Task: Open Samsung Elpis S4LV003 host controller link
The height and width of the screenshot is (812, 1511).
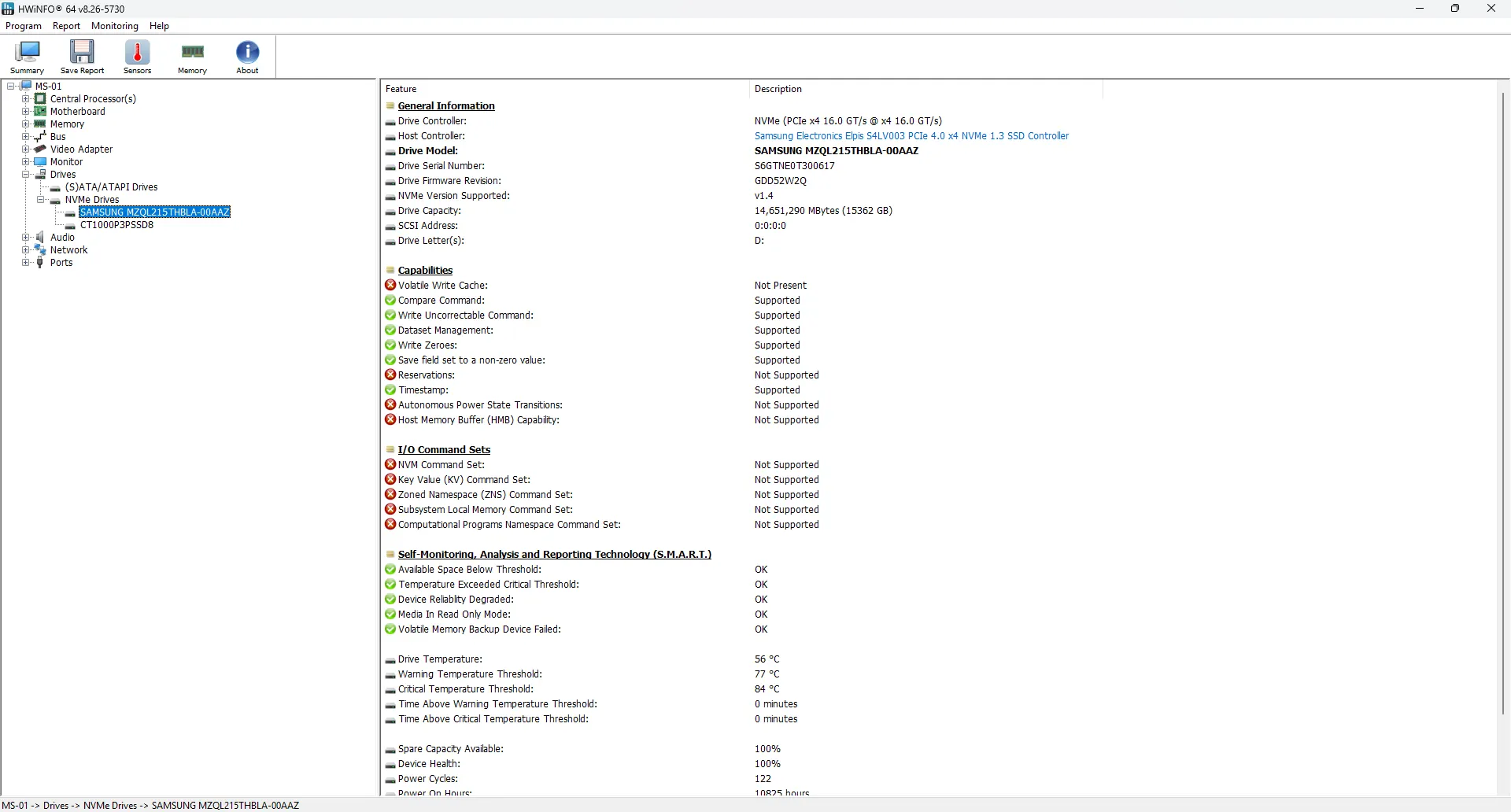Action: [x=911, y=135]
